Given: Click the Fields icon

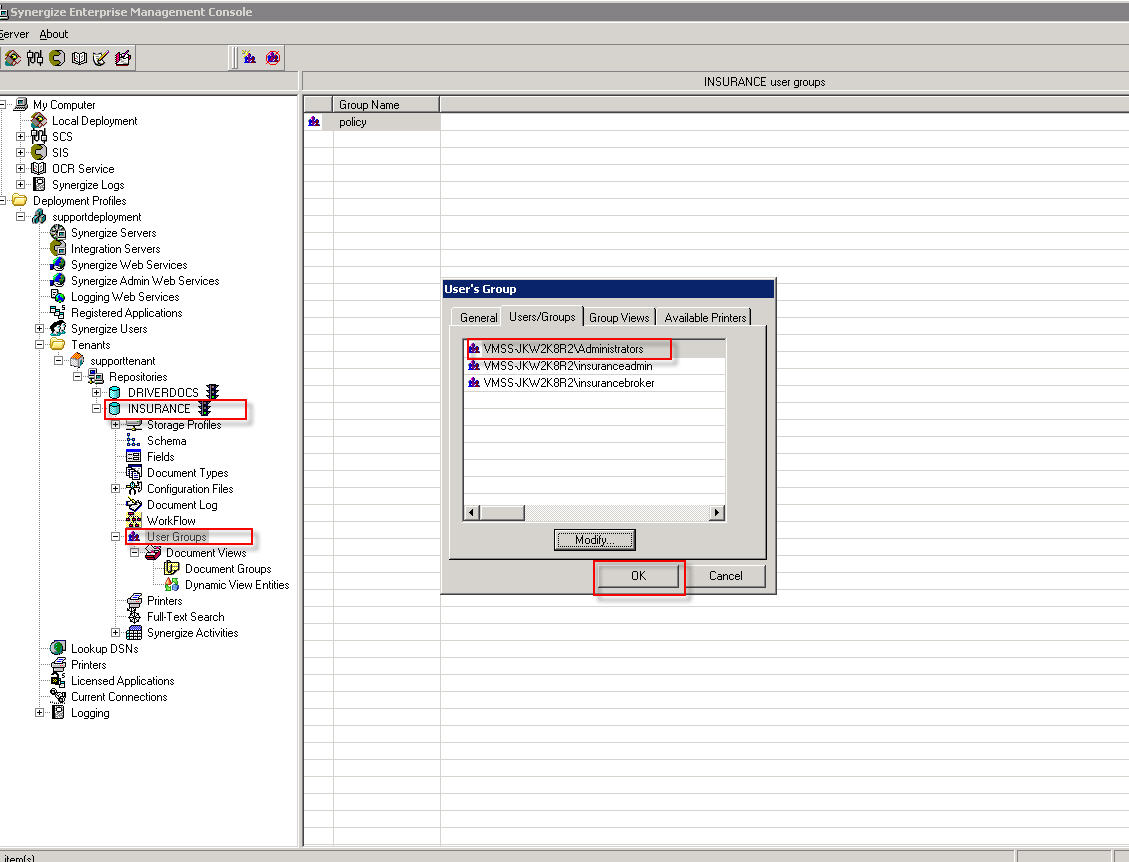Looking at the screenshot, I should (x=133, y=457).
